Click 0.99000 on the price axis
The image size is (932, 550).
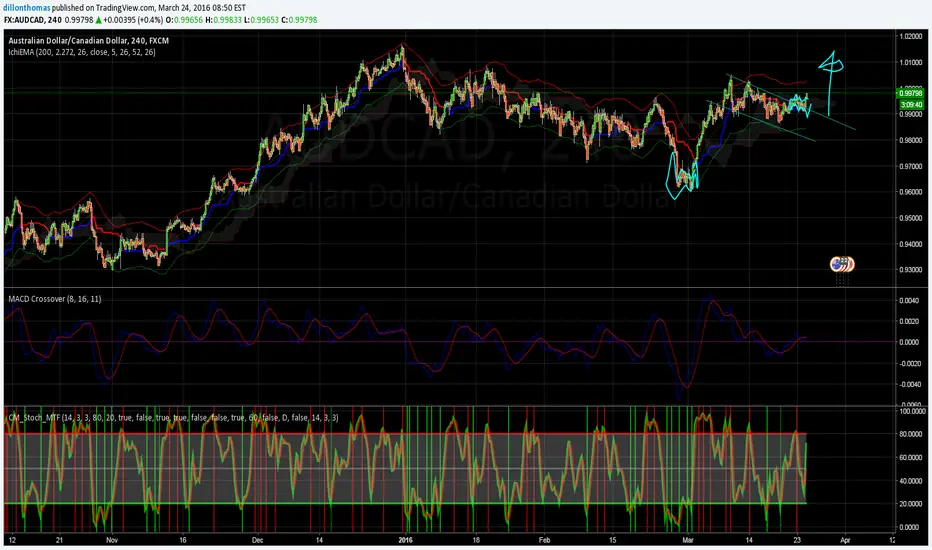[x=911, y=114]
